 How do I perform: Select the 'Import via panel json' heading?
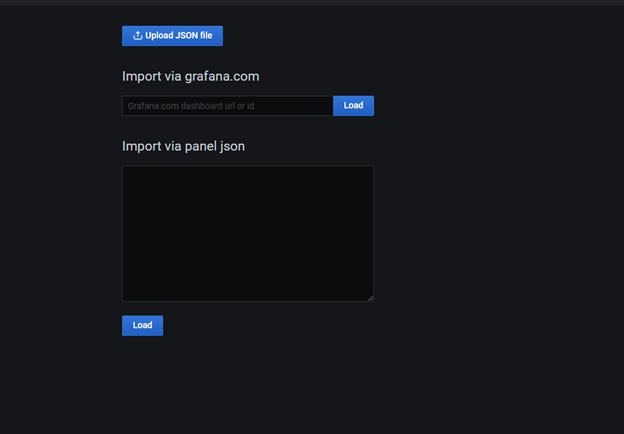[183, 146]
